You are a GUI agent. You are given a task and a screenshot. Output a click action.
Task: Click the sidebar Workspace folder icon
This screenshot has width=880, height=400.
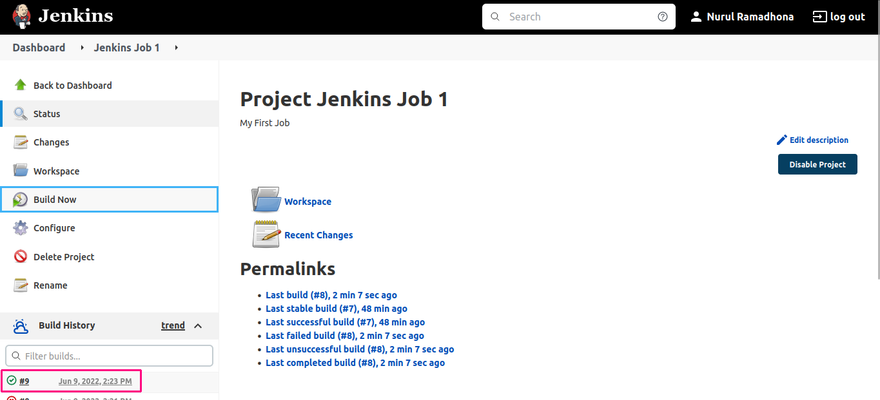click(x=21, y=171)
